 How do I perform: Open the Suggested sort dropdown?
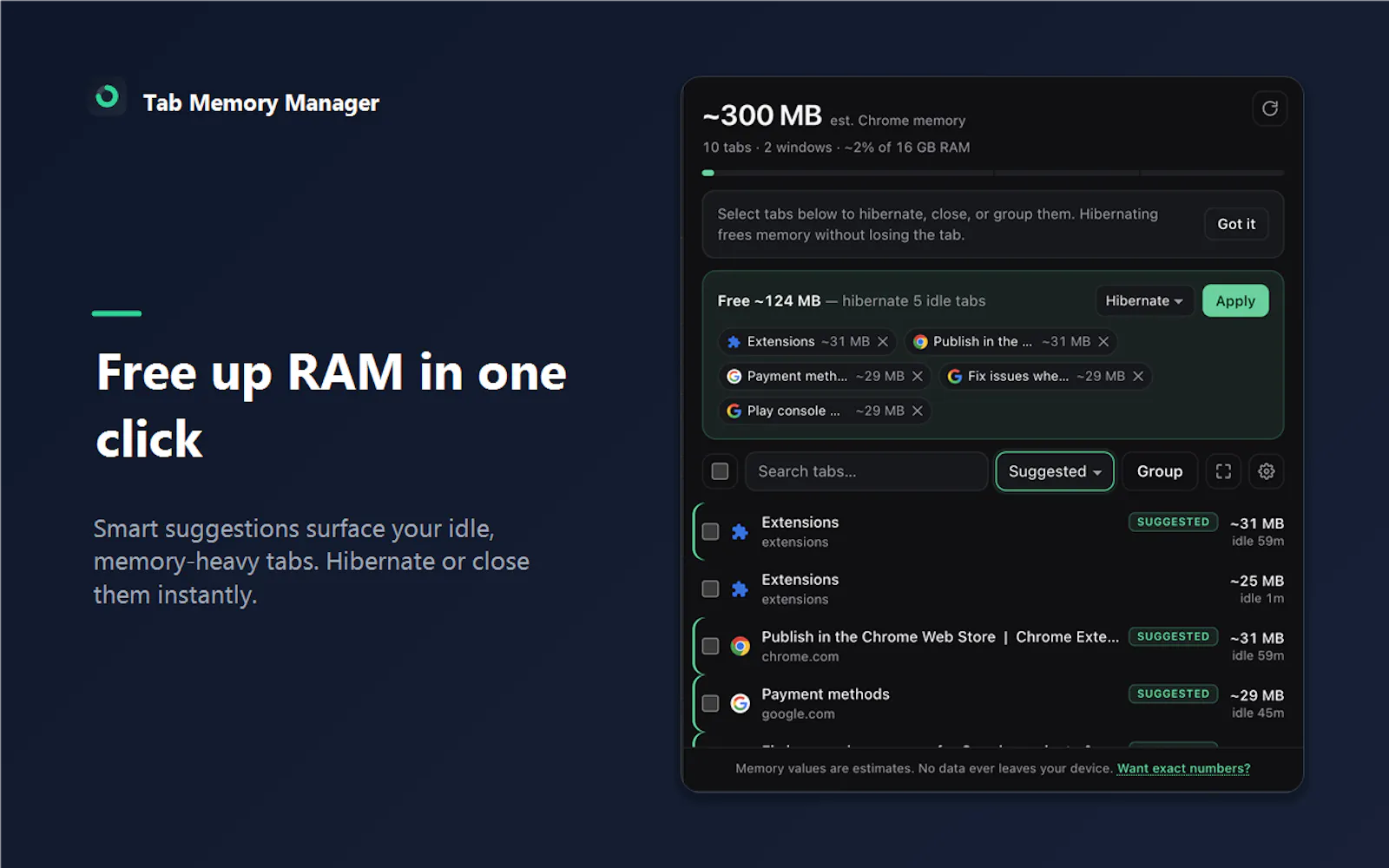(1055, 471)
